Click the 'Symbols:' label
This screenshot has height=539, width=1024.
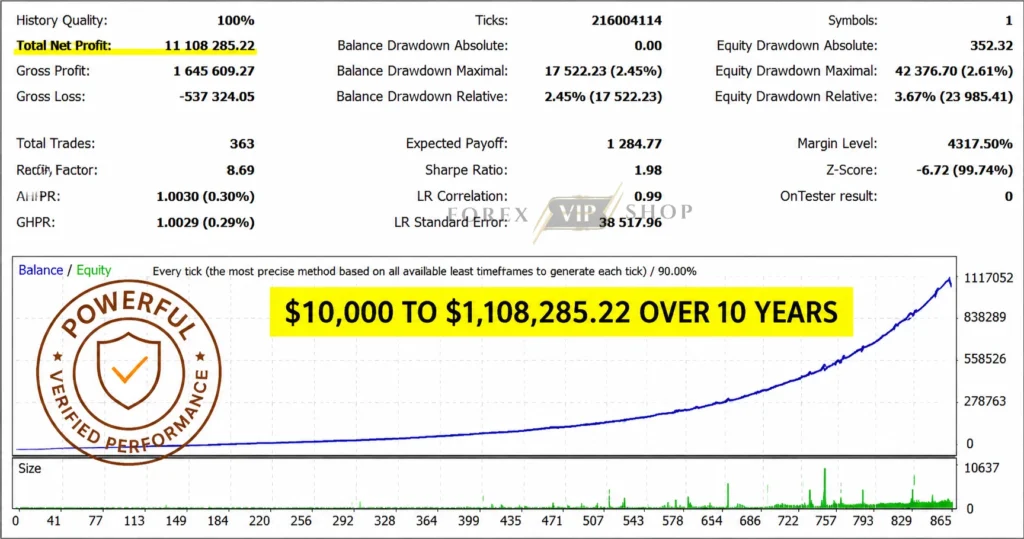click(853, 20)
